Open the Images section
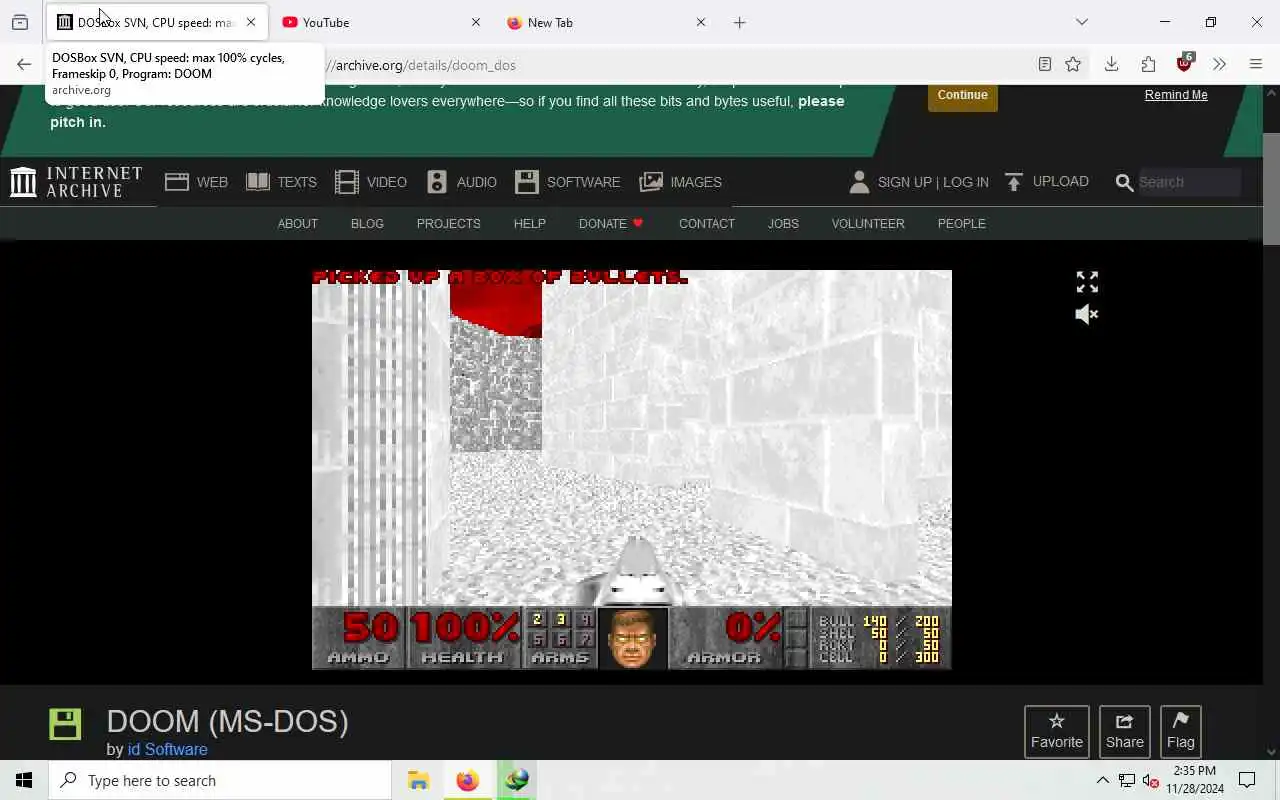 coord(680,182)
